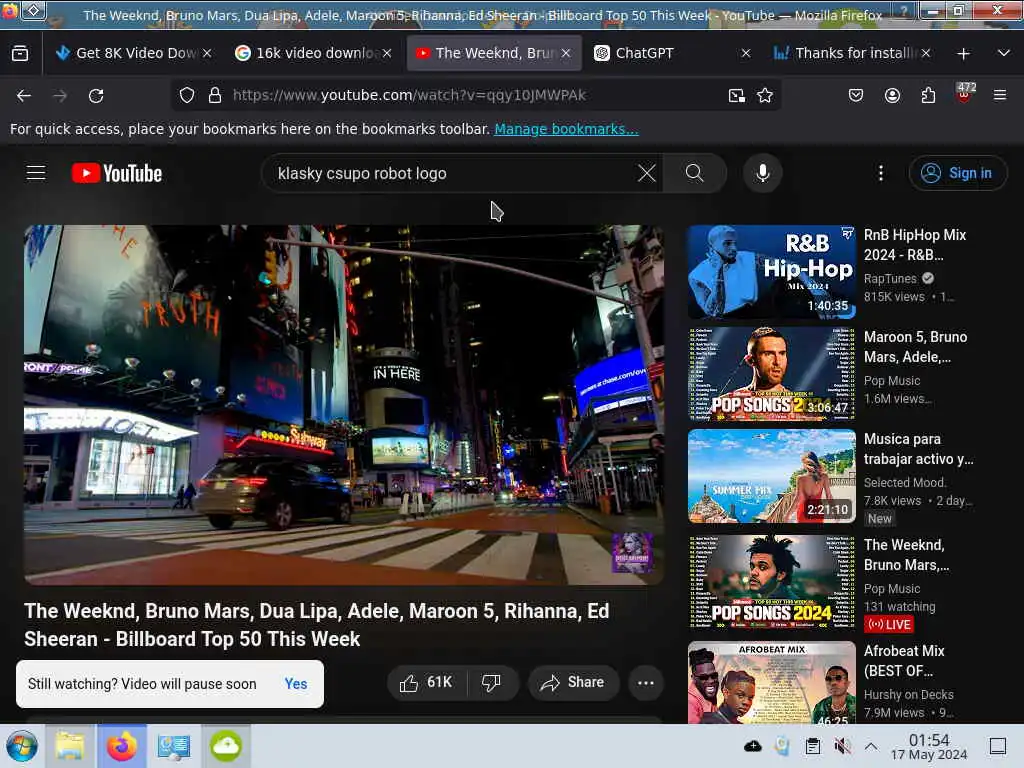Open the YouTube guide hamburger menu

[36, 173]
